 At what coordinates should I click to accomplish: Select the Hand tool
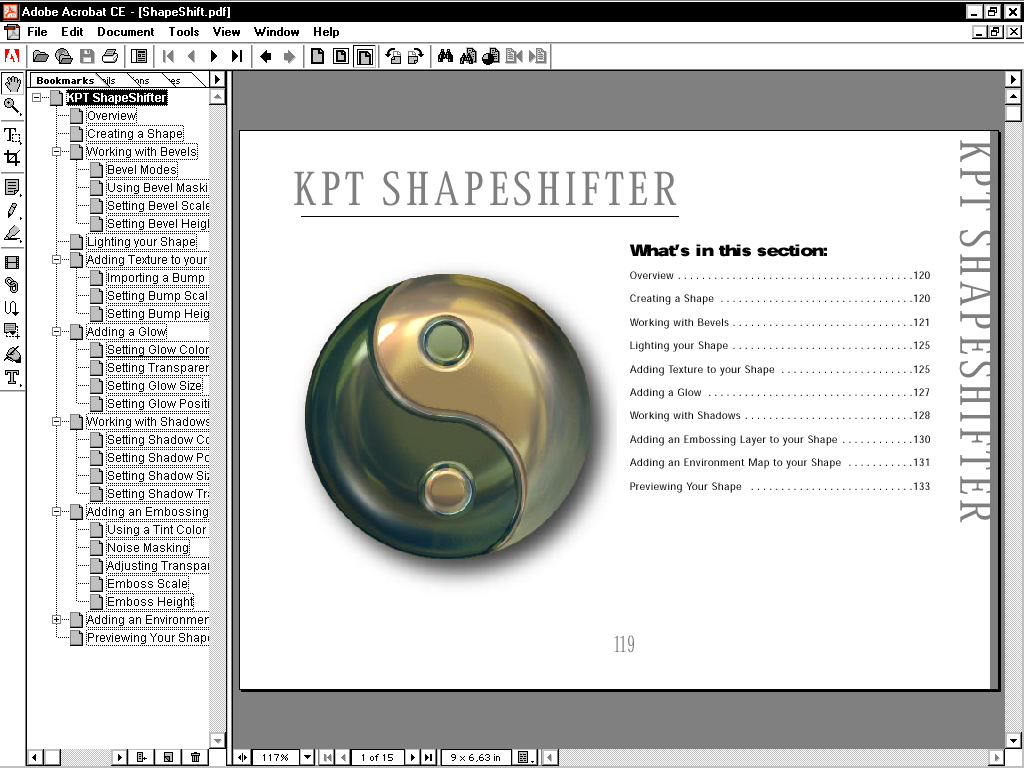pyautogui.click(x=12, y=83)
